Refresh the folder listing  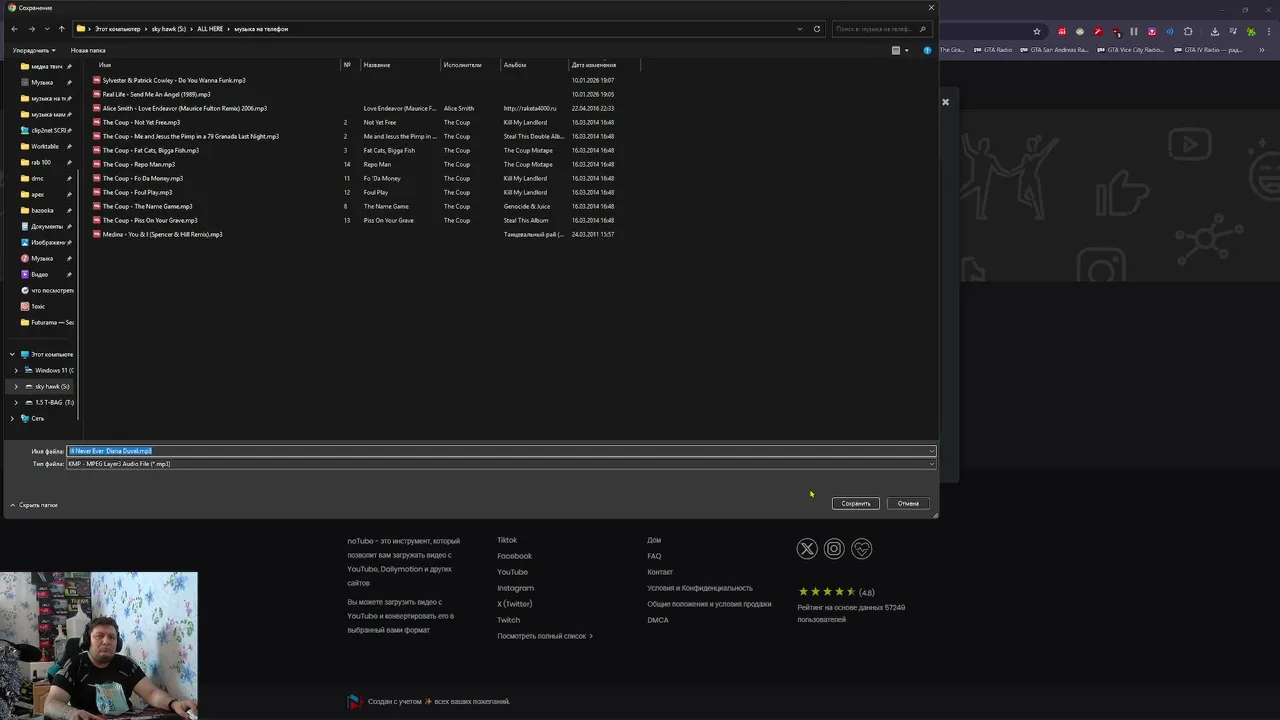pos(817,29)
